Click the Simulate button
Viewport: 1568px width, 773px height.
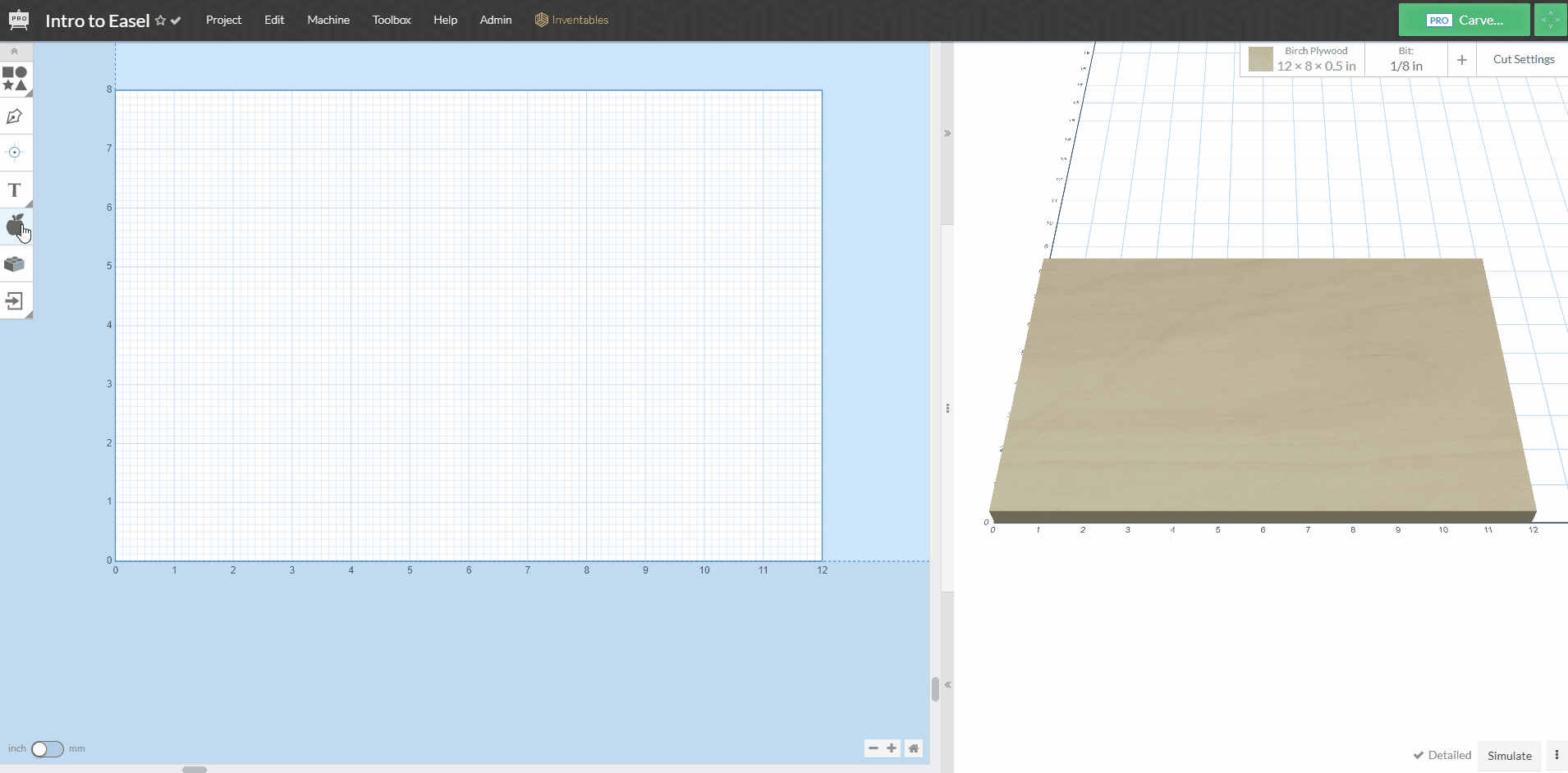1509,756
